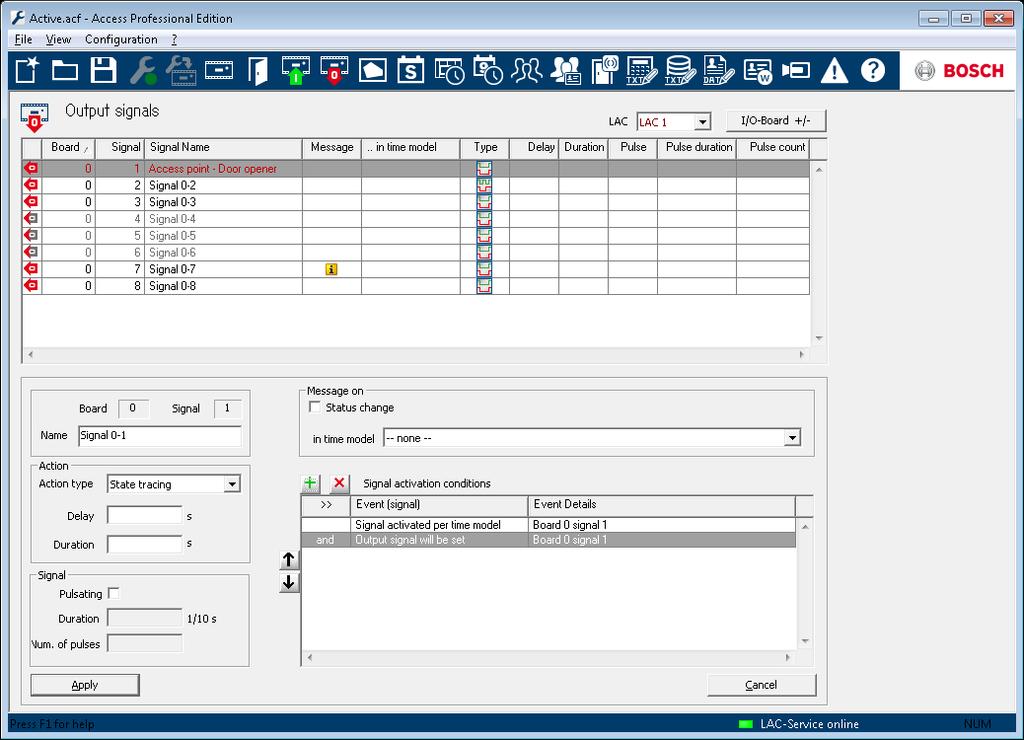Open the Configuration menu
Viewport: 1024px width, 740px height.
click(121, 39)
